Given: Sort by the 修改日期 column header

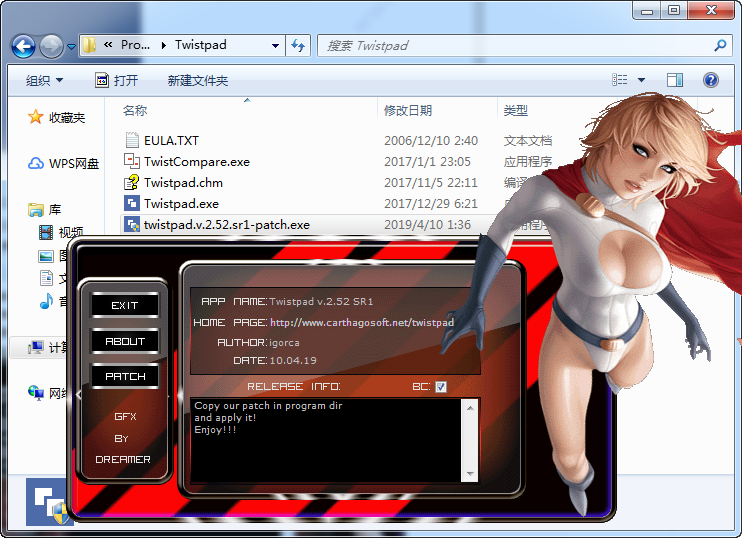Looking at the screenshot, I should 408,110.
